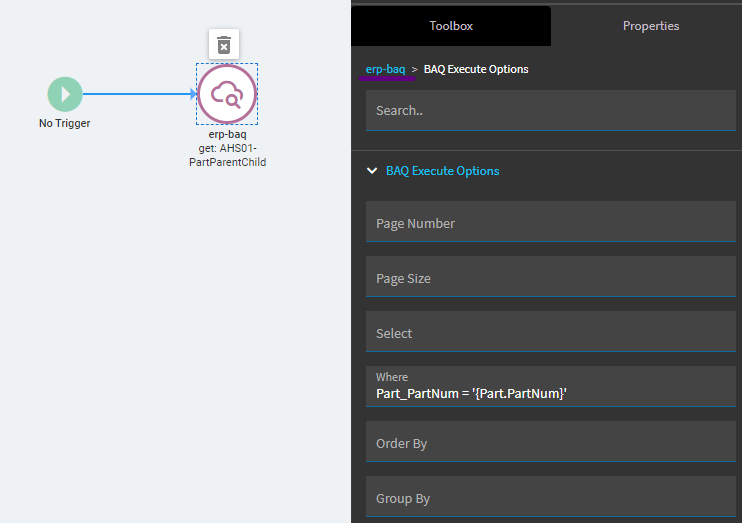Screen dimensions: 742x523
Task: Select the No Trigger start node
Action: [65, 95]
